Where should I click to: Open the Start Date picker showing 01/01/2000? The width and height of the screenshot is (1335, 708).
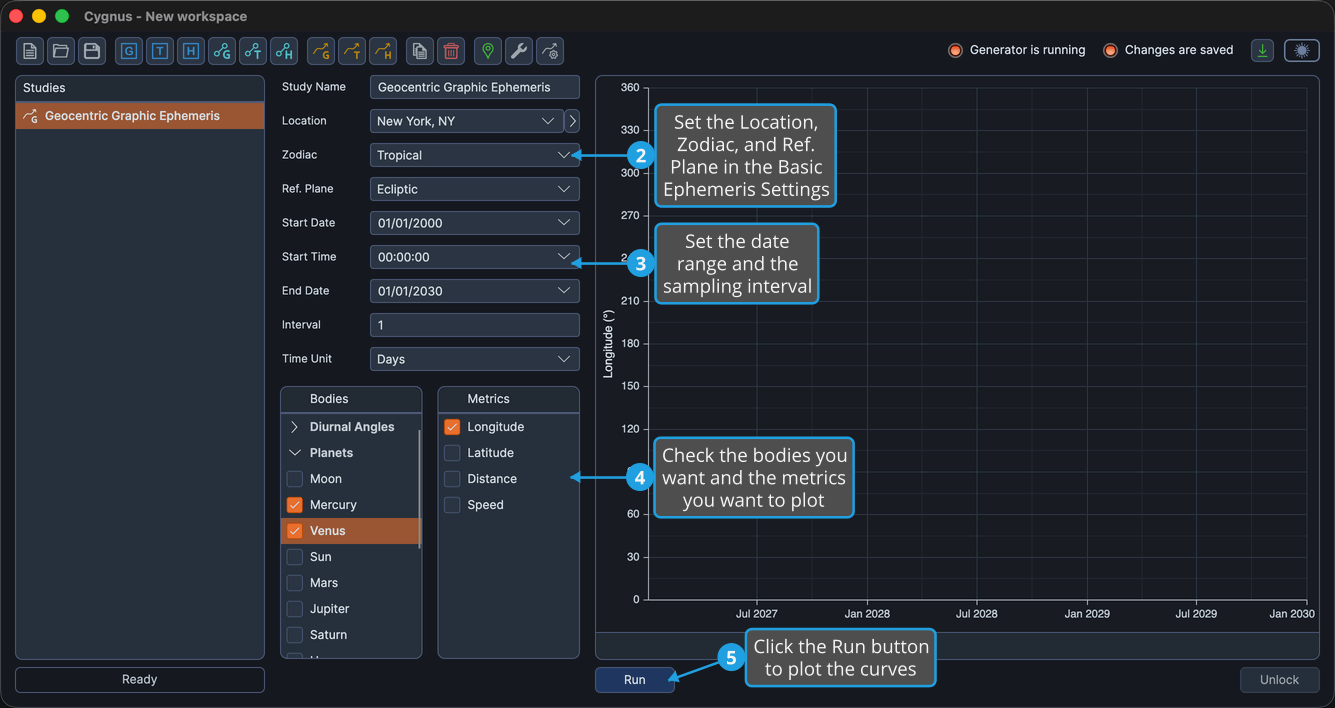point(475,223)
